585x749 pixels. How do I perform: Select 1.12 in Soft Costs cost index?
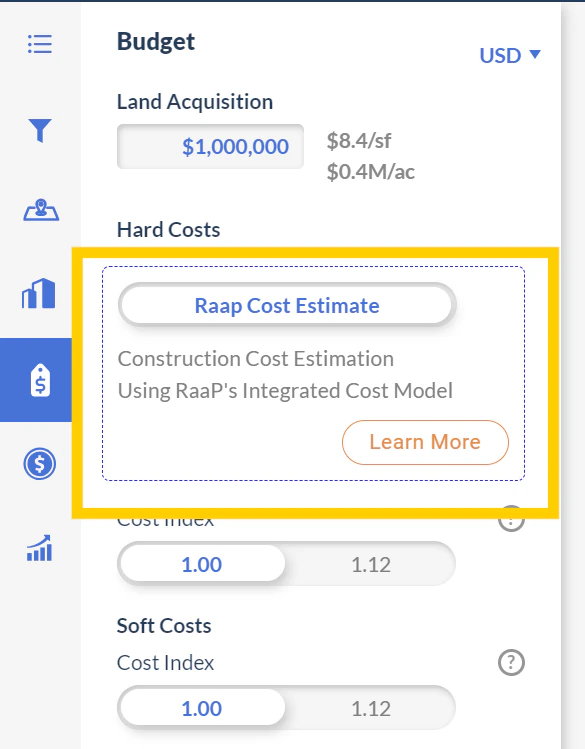point(371,708)
